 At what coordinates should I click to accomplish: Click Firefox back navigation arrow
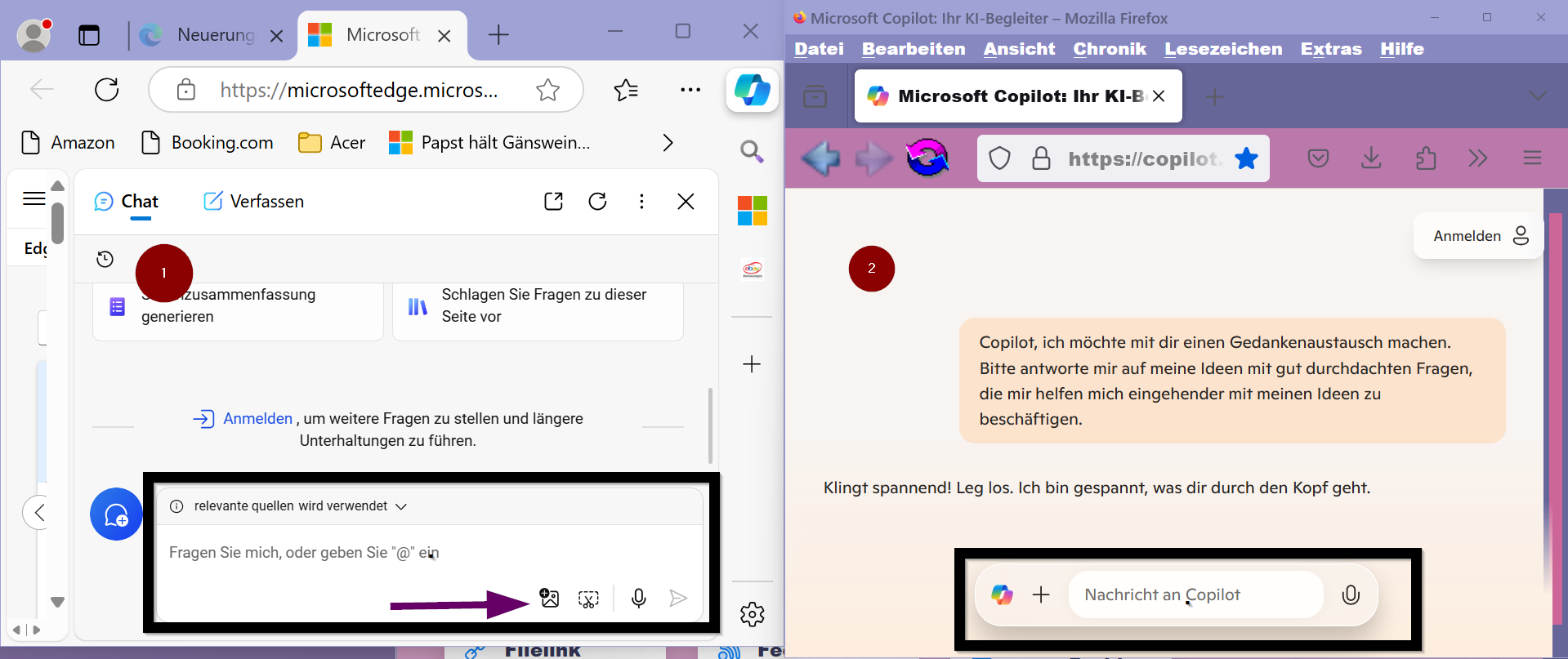pyautogui.click(x=821, y=158)
